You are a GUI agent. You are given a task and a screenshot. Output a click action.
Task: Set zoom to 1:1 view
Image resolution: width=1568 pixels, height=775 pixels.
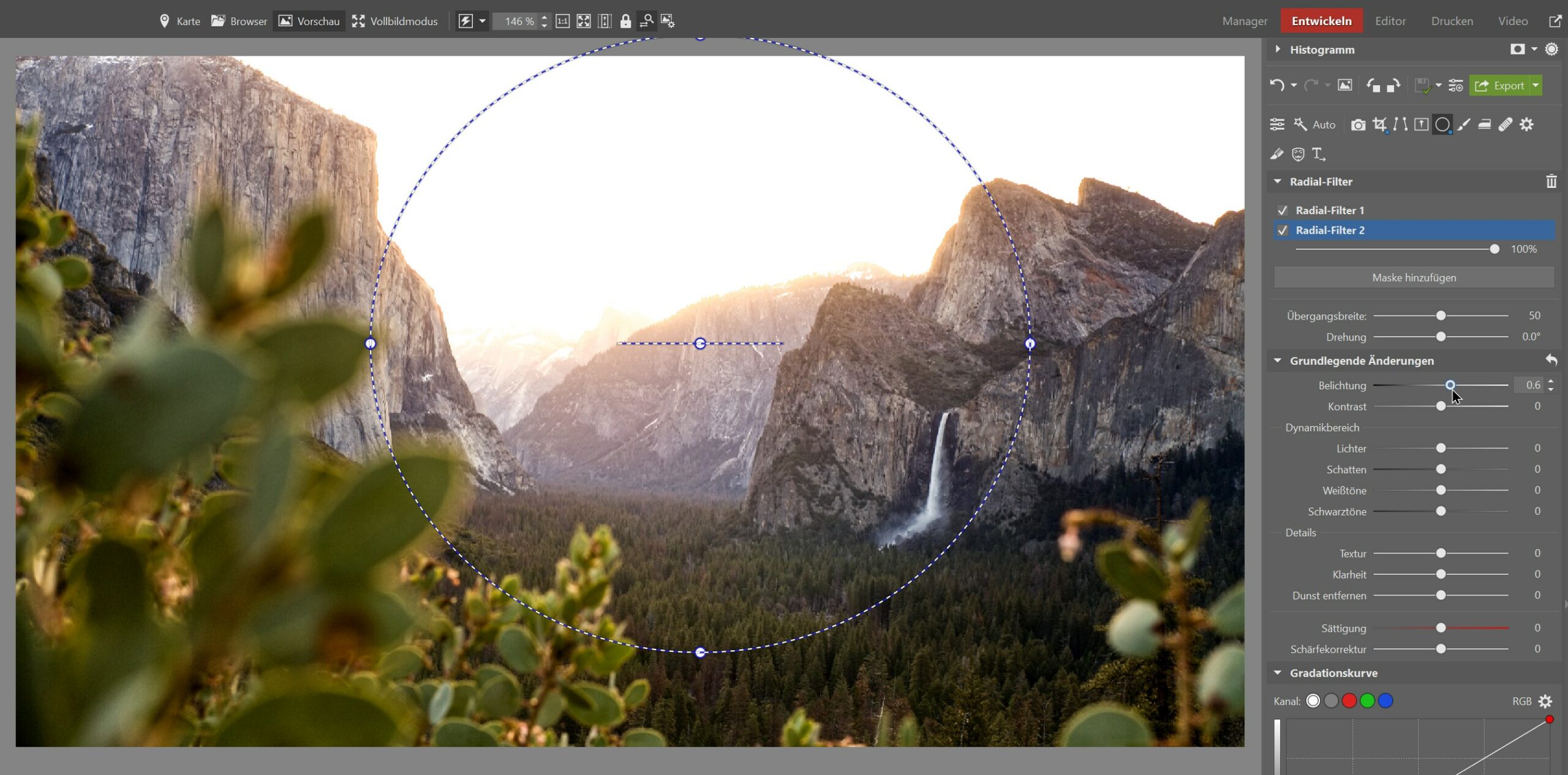coord(562,21)
